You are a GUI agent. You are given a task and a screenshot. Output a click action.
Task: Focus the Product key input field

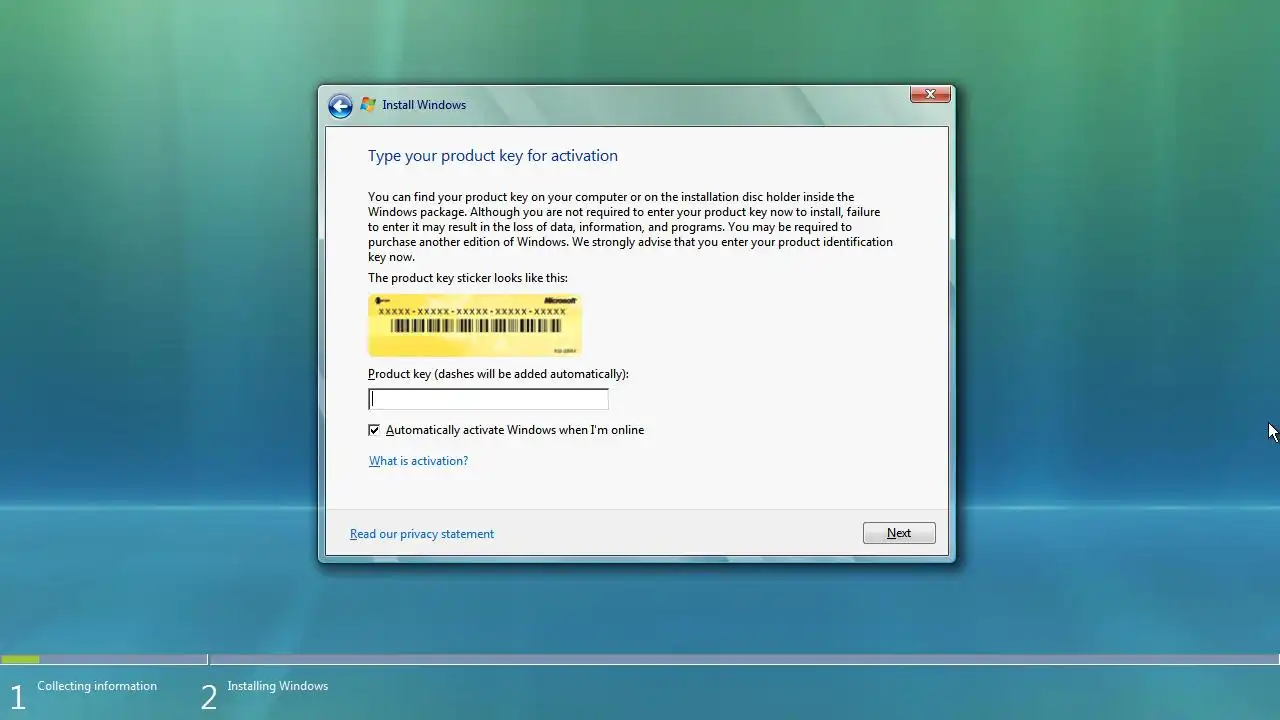tap(488, 399)
